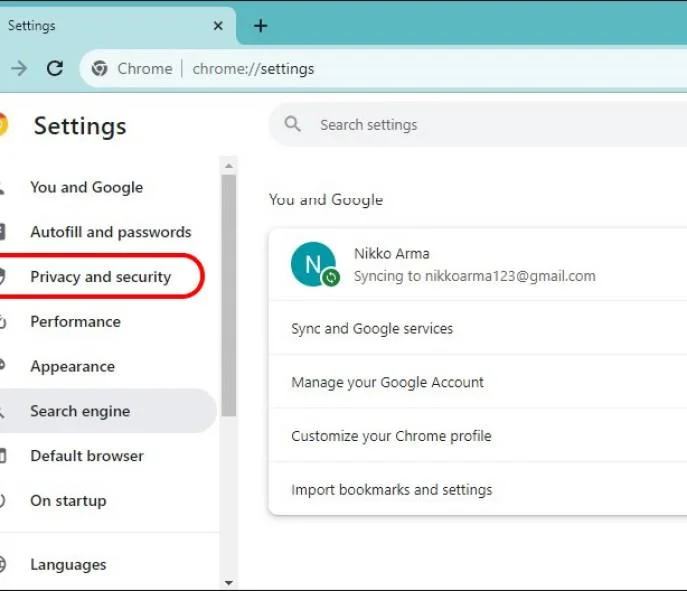Click the green sync badge on avatar
Viewport: 687px width, 591px height.
(331, 277)
